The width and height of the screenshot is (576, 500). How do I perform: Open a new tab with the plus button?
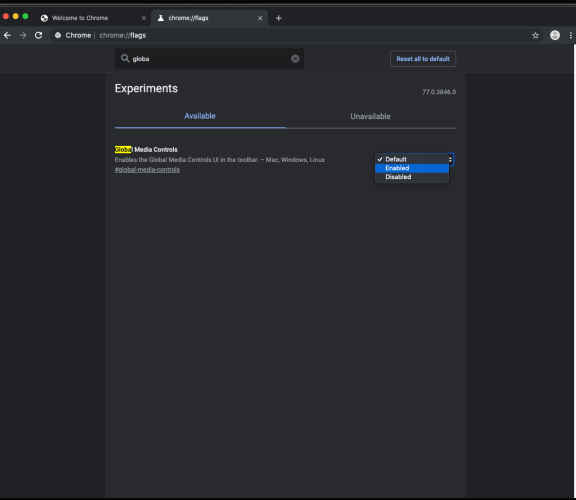pos(278,18)
